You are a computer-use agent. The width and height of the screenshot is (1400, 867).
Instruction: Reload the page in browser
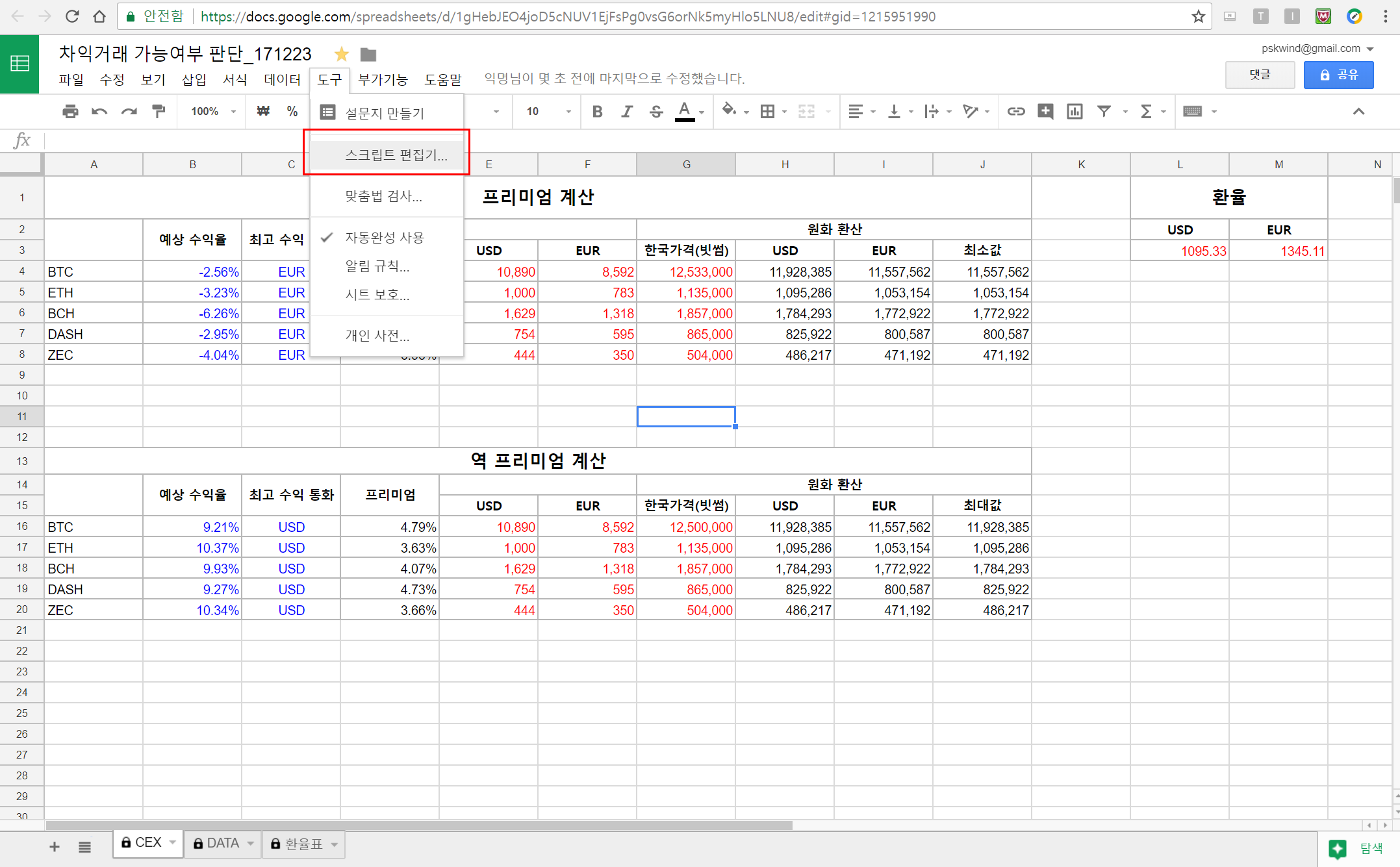click(x=72, y=16)
